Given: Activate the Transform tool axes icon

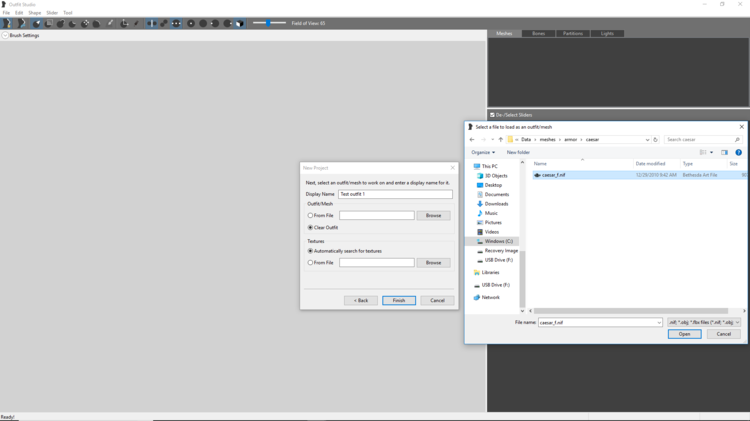Looking at the screenshot, I should pyautogui.click(x=124, y=23).
